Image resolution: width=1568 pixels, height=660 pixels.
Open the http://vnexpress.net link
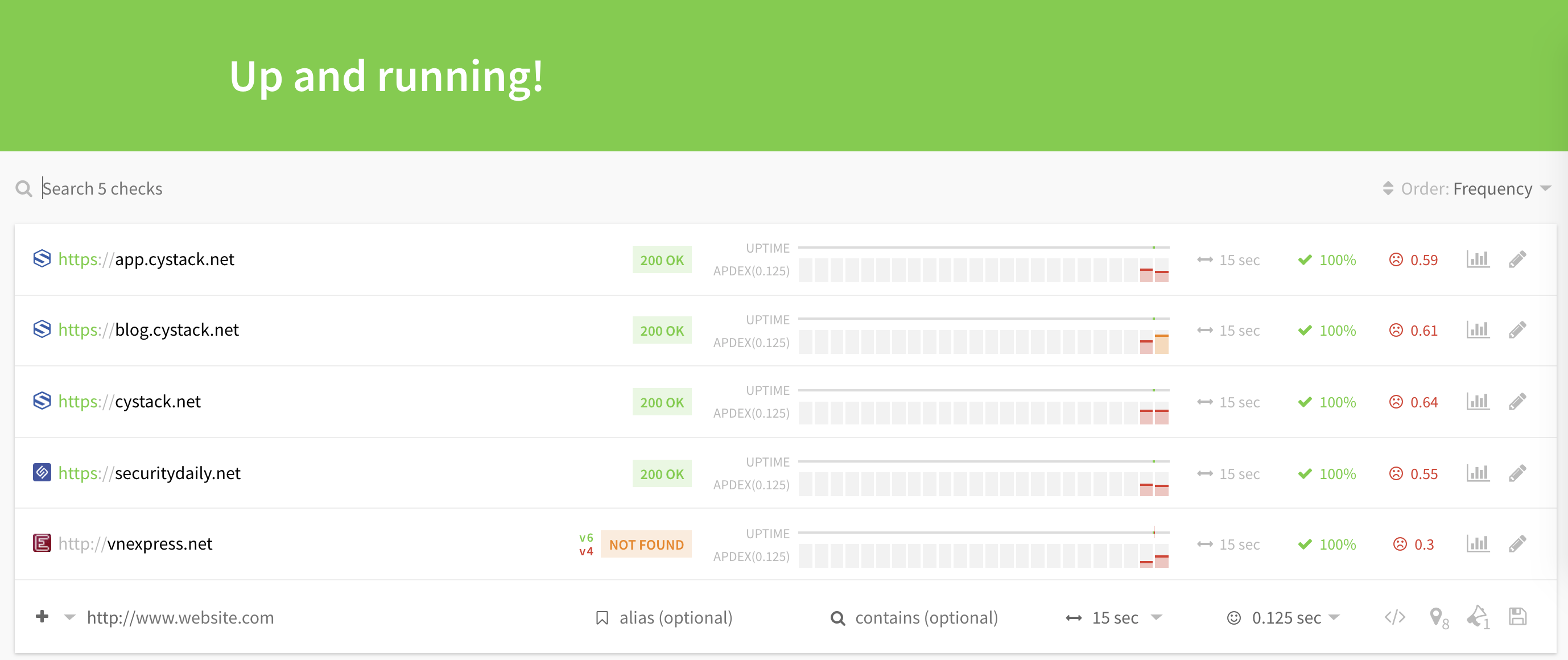click(x=135, y=544)
